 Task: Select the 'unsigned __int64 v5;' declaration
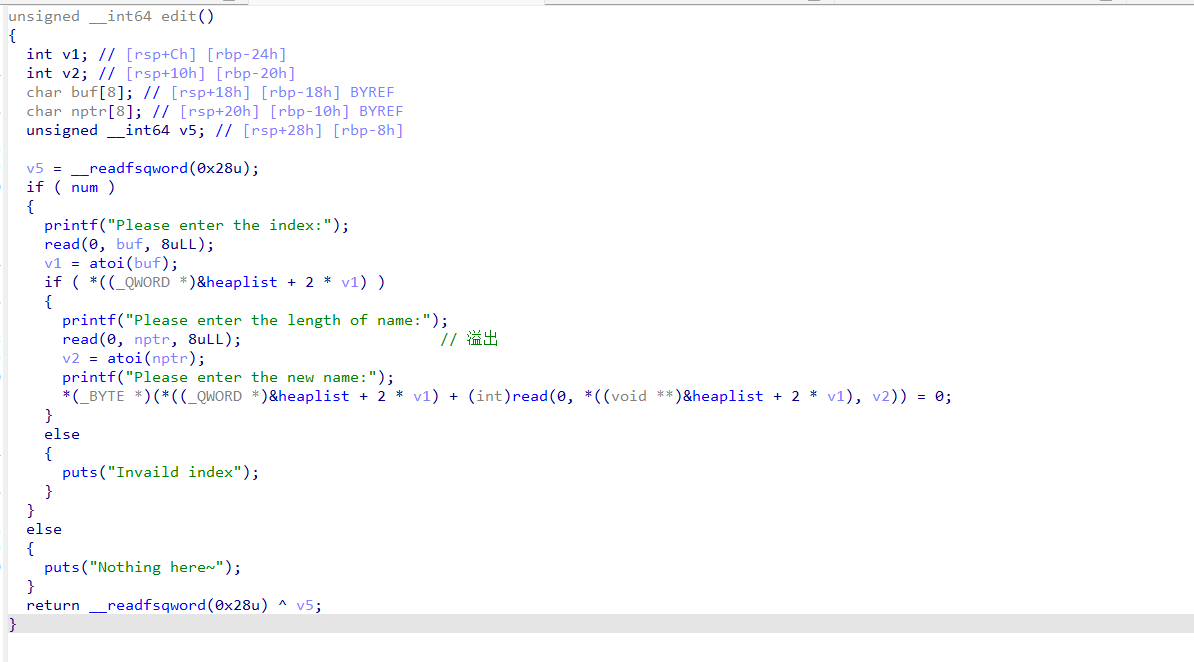[x=116, y=130]
